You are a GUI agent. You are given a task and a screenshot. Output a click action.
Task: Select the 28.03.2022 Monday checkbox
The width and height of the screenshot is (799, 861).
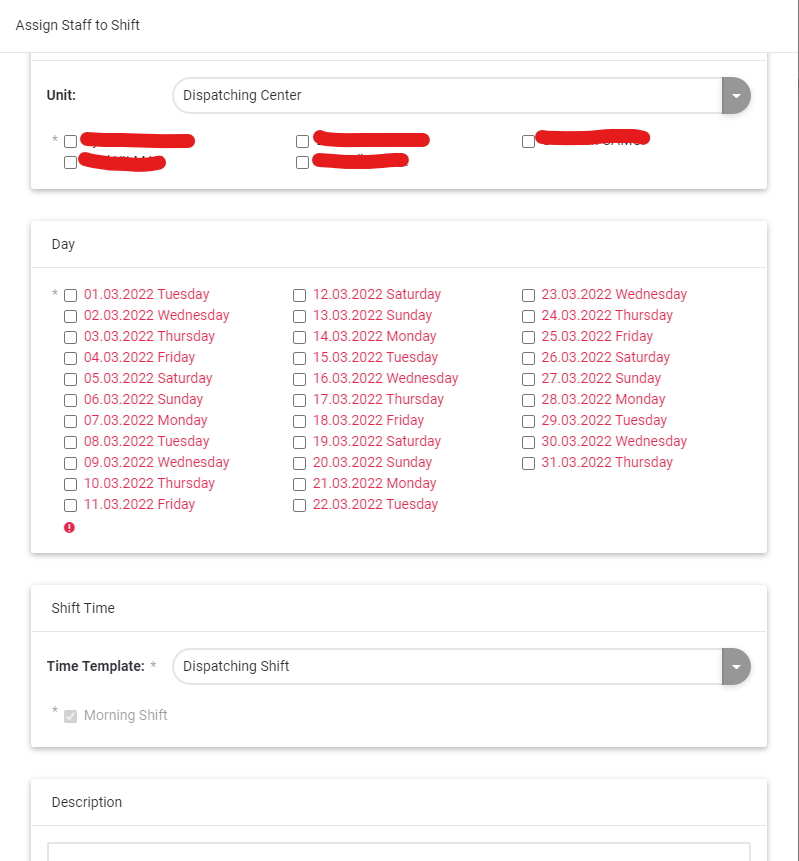tap(528, 400)
